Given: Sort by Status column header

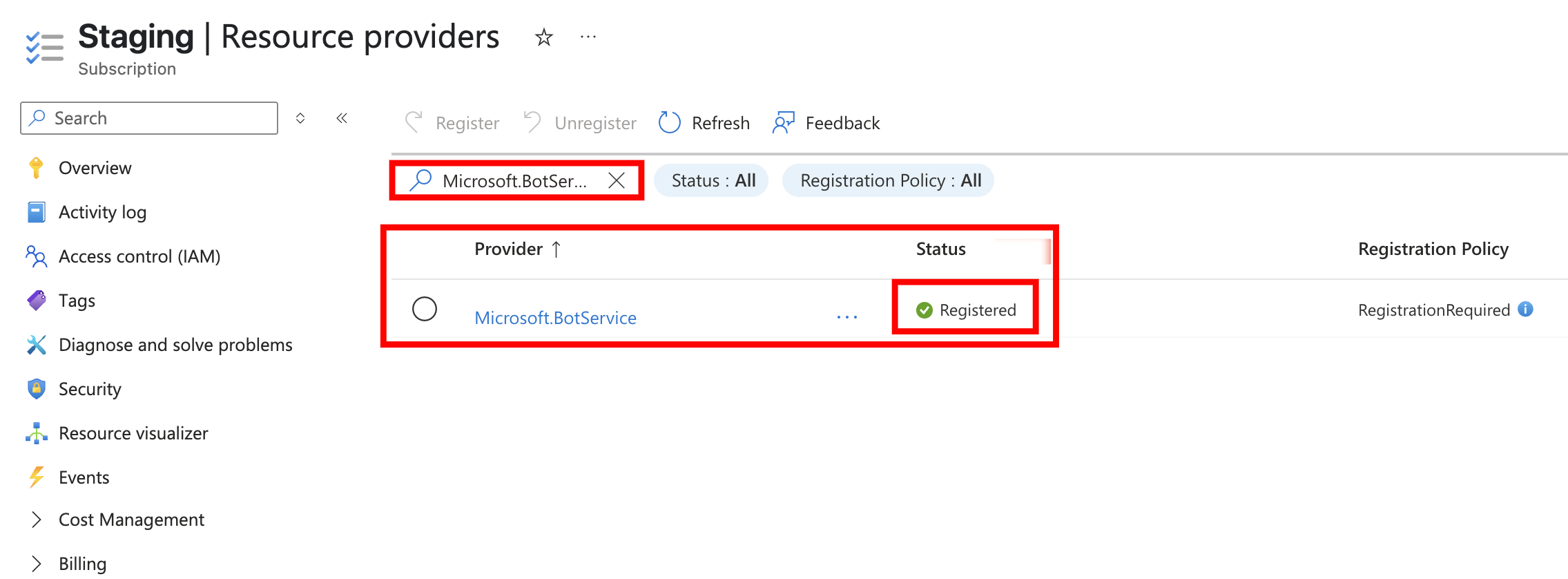Looking at the screenshot, I should (940, 249).
